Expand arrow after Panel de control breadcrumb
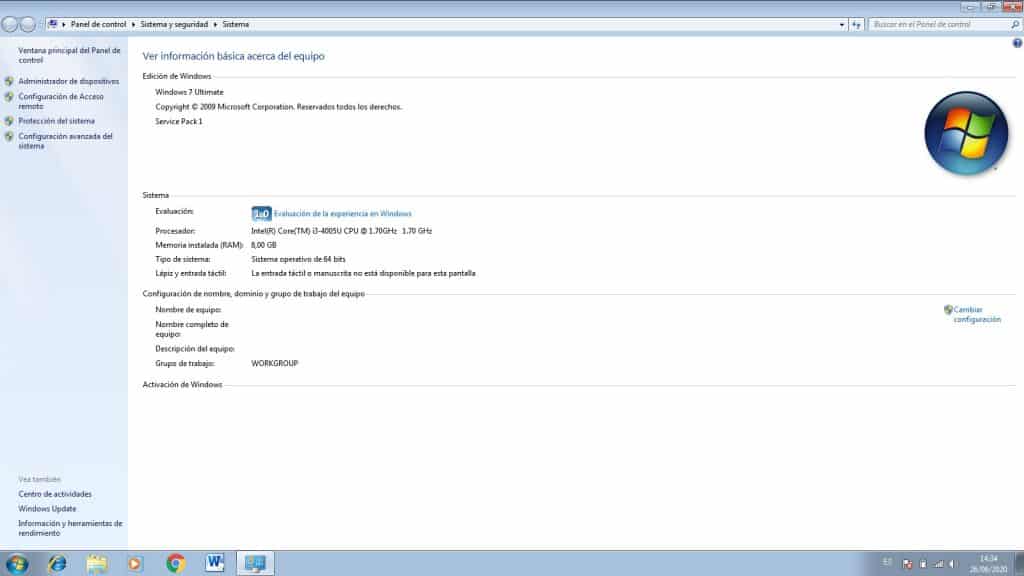Screen dimensions: 1024x576 [x=133, y=24]
